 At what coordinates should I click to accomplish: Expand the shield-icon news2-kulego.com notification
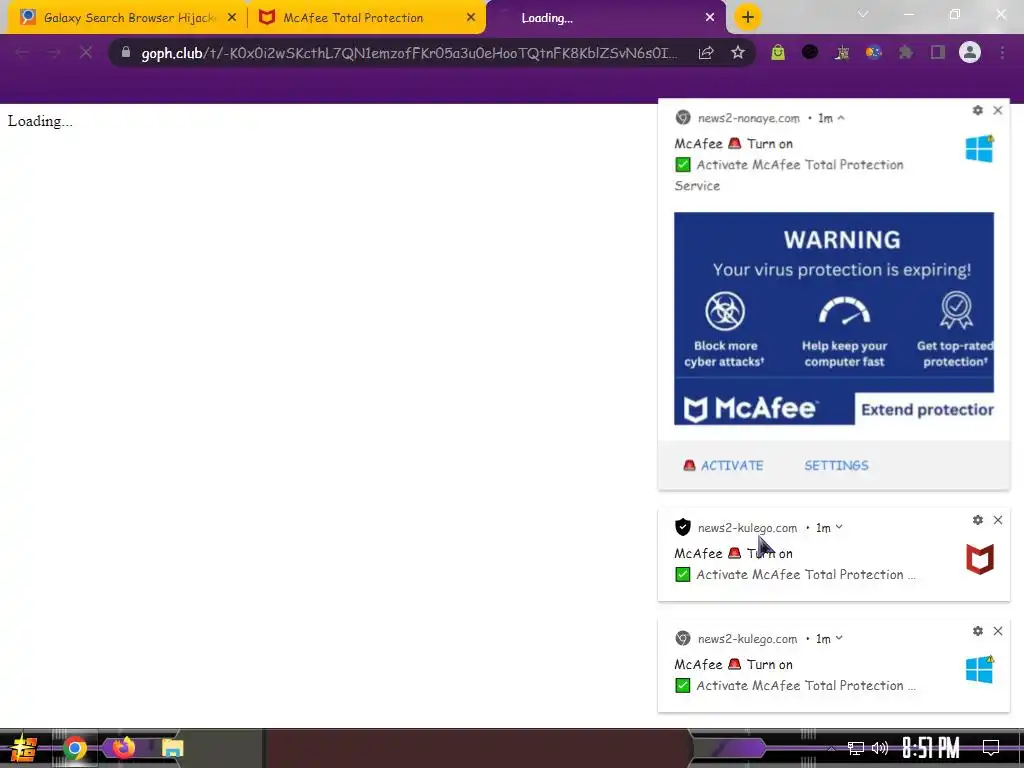click(839, 528)
